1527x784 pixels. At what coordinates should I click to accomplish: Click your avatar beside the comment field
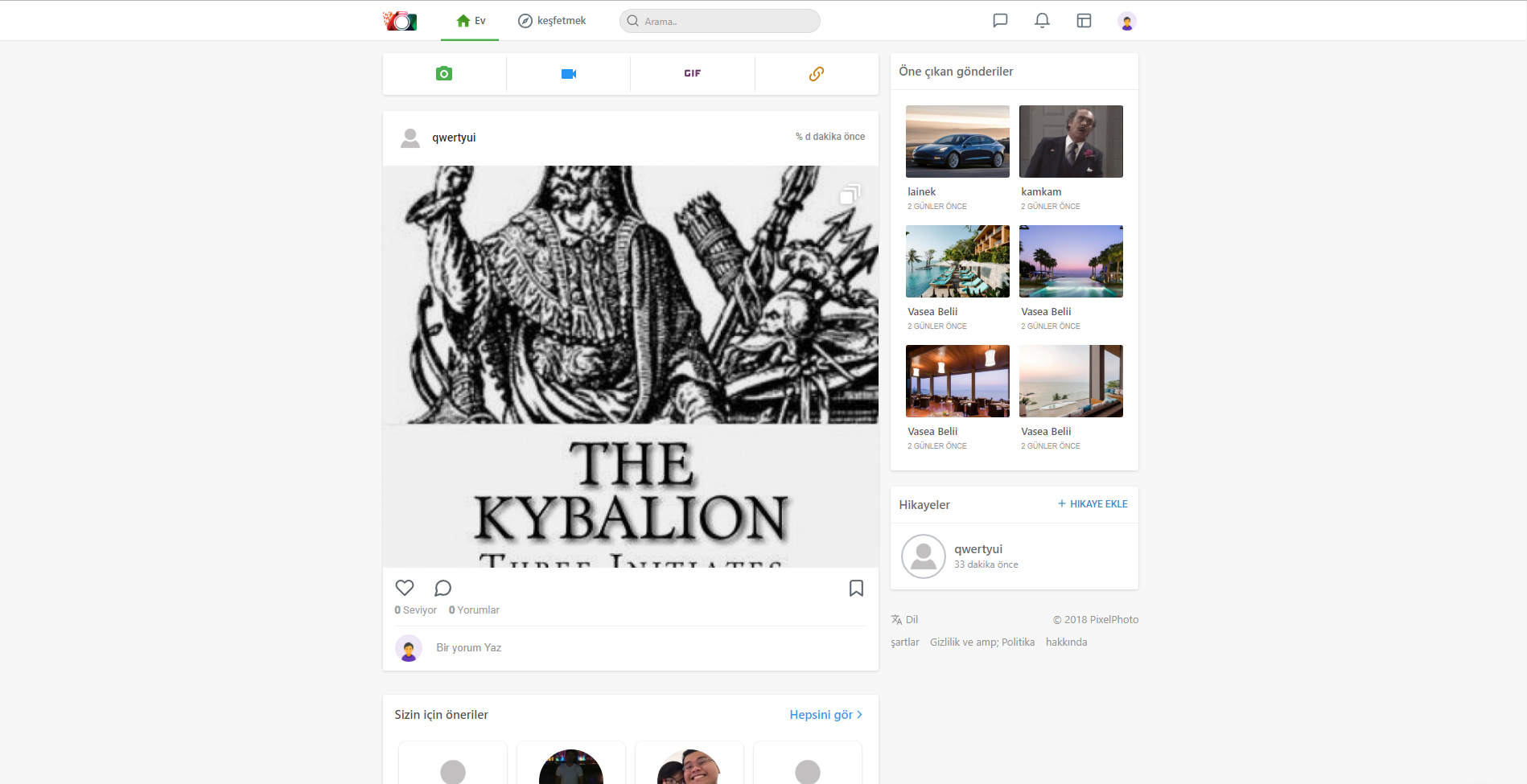[x=409, y=648]
